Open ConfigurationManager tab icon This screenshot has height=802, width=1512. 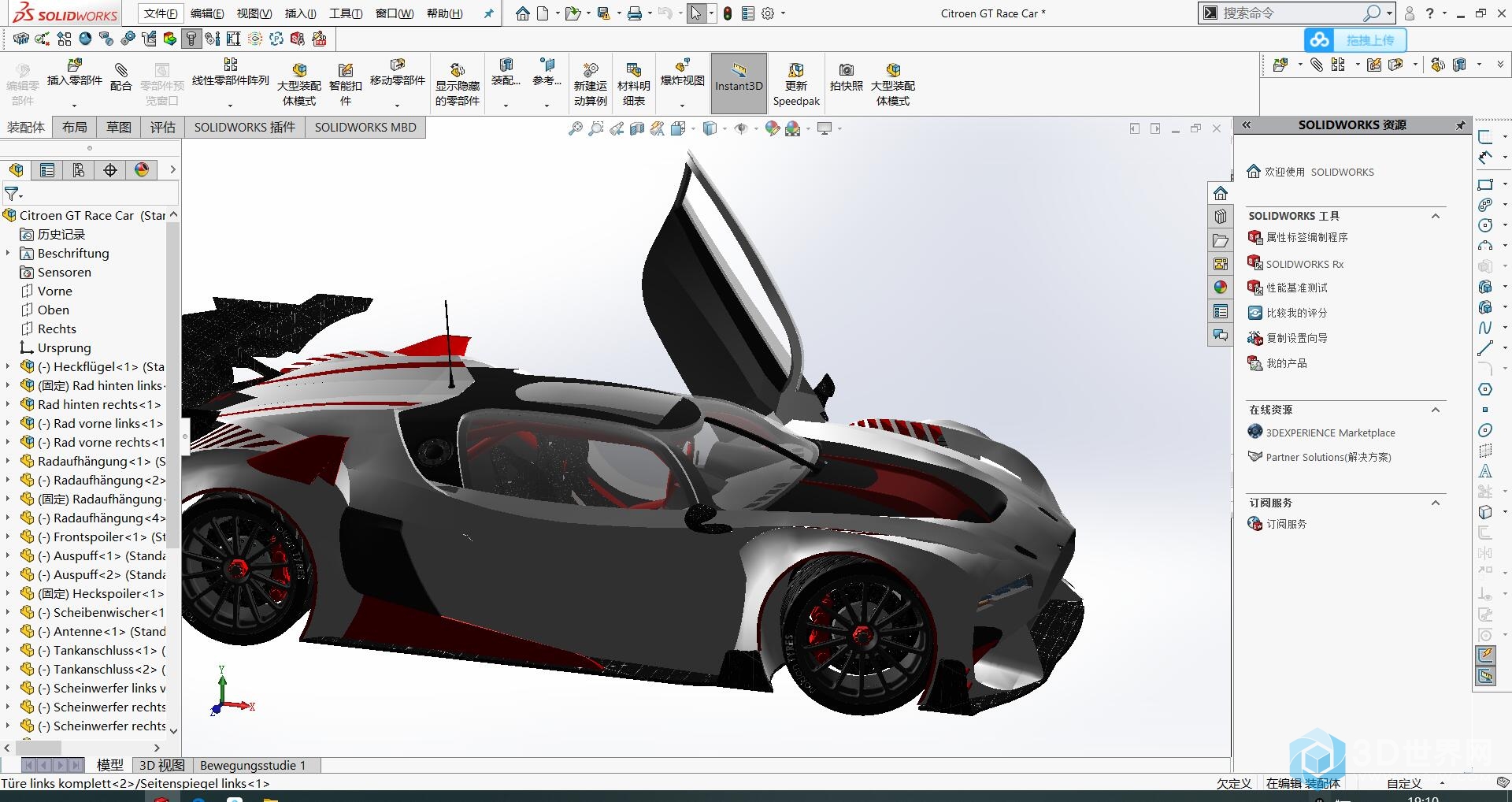click(79, 169)
